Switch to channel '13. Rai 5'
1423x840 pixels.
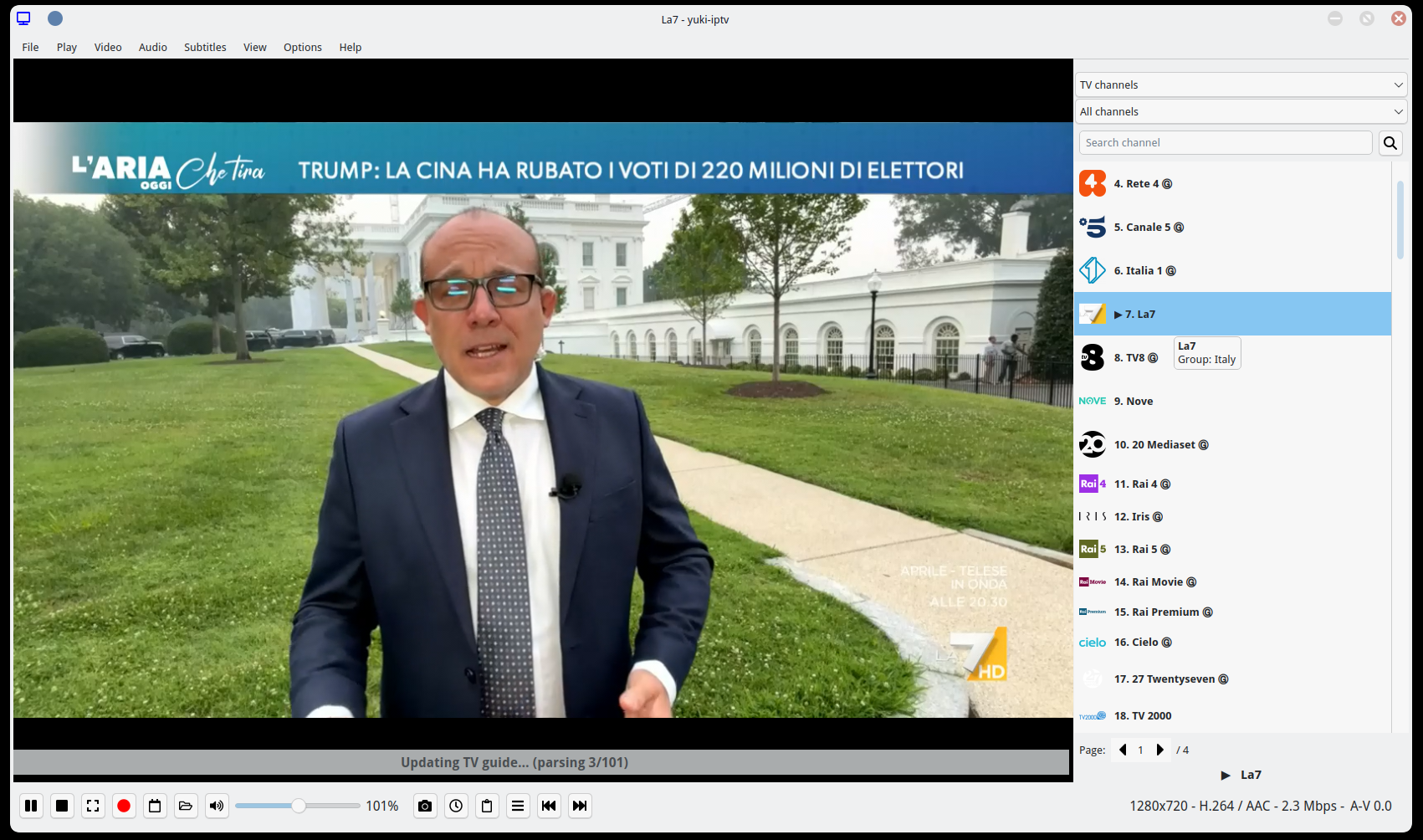tap(1232, 549)
